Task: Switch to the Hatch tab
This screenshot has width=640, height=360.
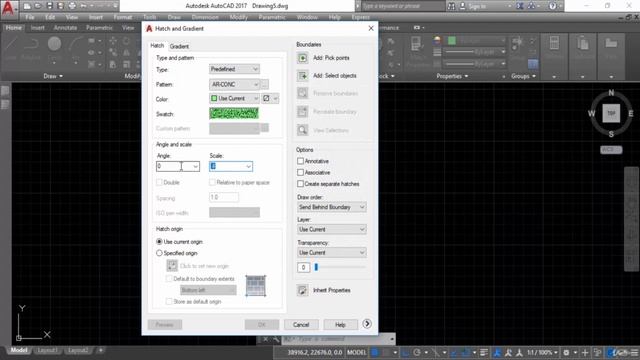Action: [157, 46]
